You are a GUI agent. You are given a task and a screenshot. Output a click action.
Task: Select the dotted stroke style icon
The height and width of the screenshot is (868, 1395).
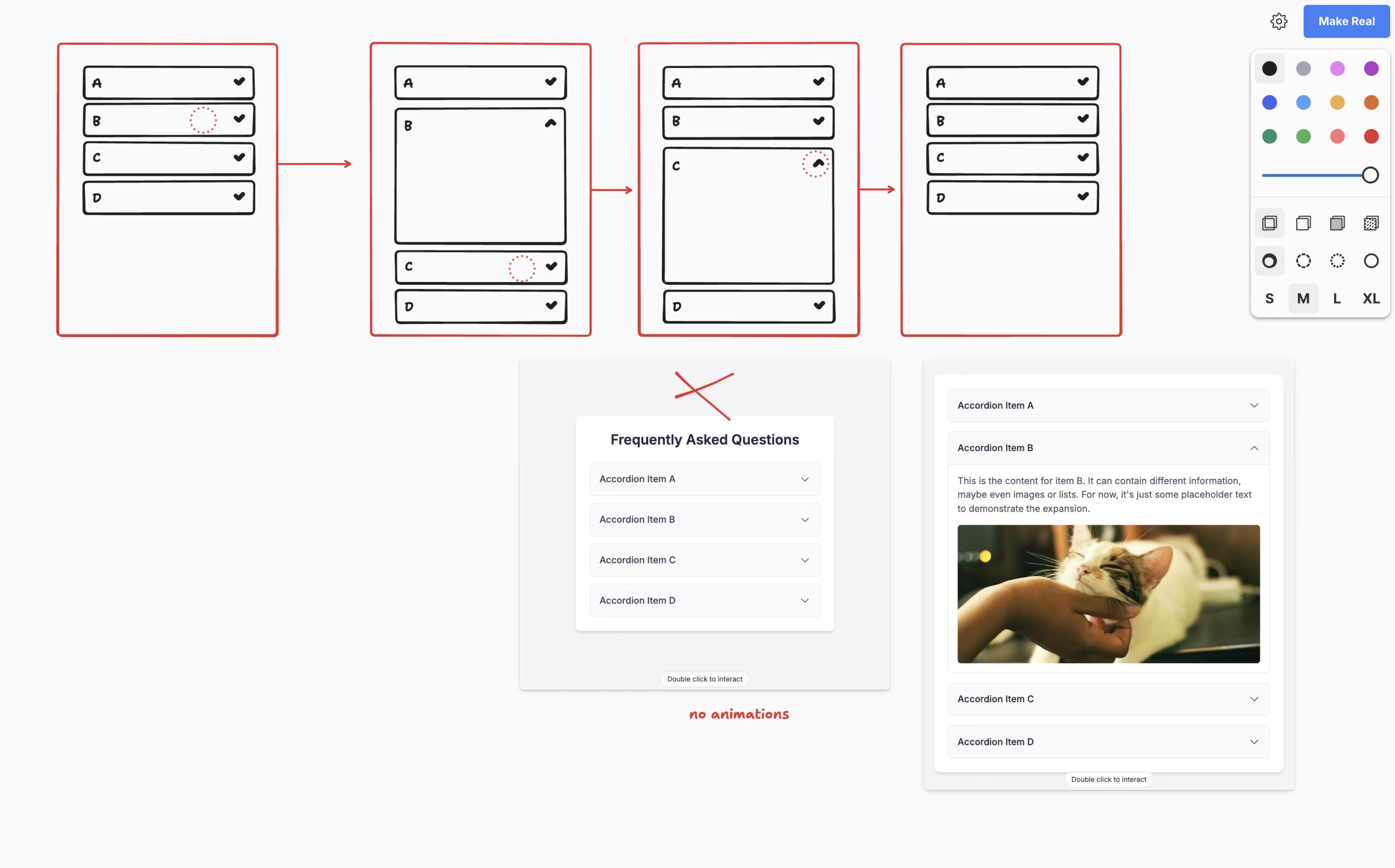tap(1337, 261)
